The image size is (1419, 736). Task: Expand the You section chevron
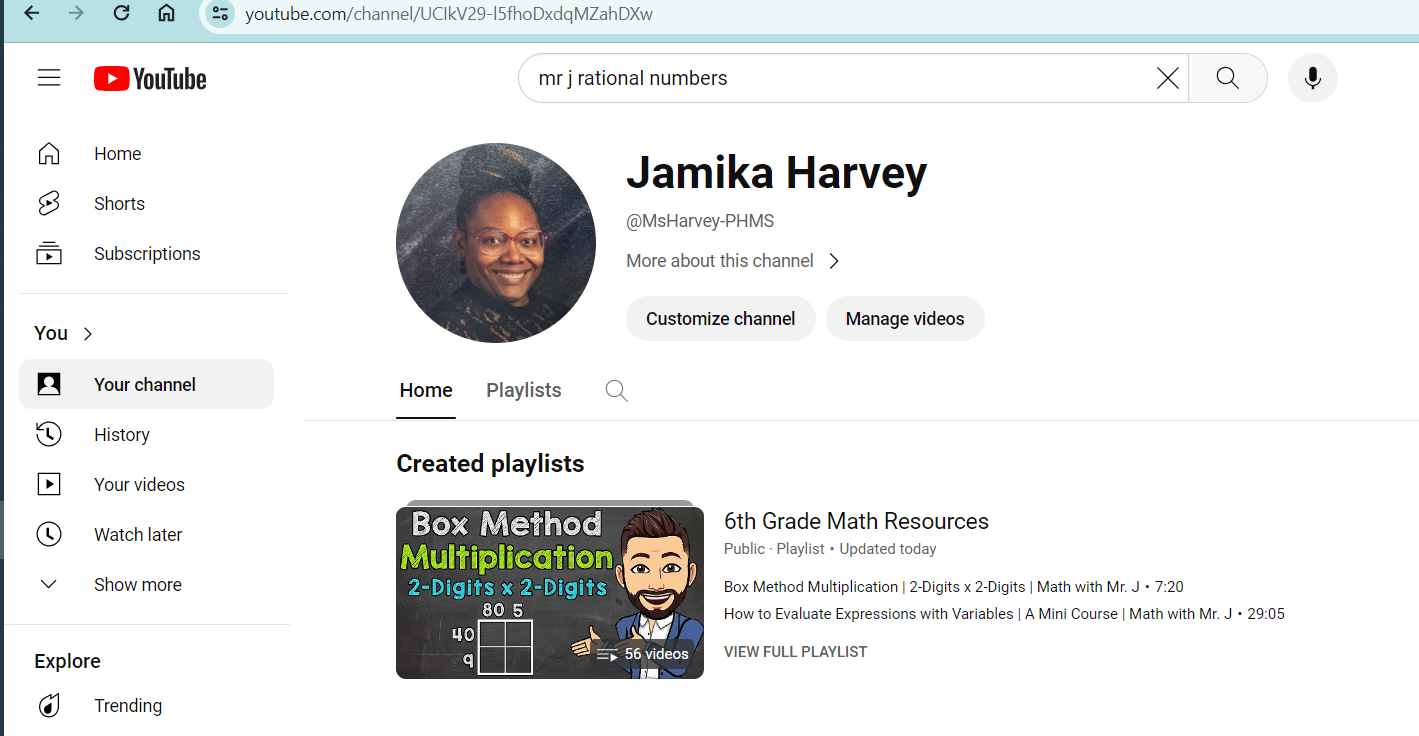pos(88,334)
